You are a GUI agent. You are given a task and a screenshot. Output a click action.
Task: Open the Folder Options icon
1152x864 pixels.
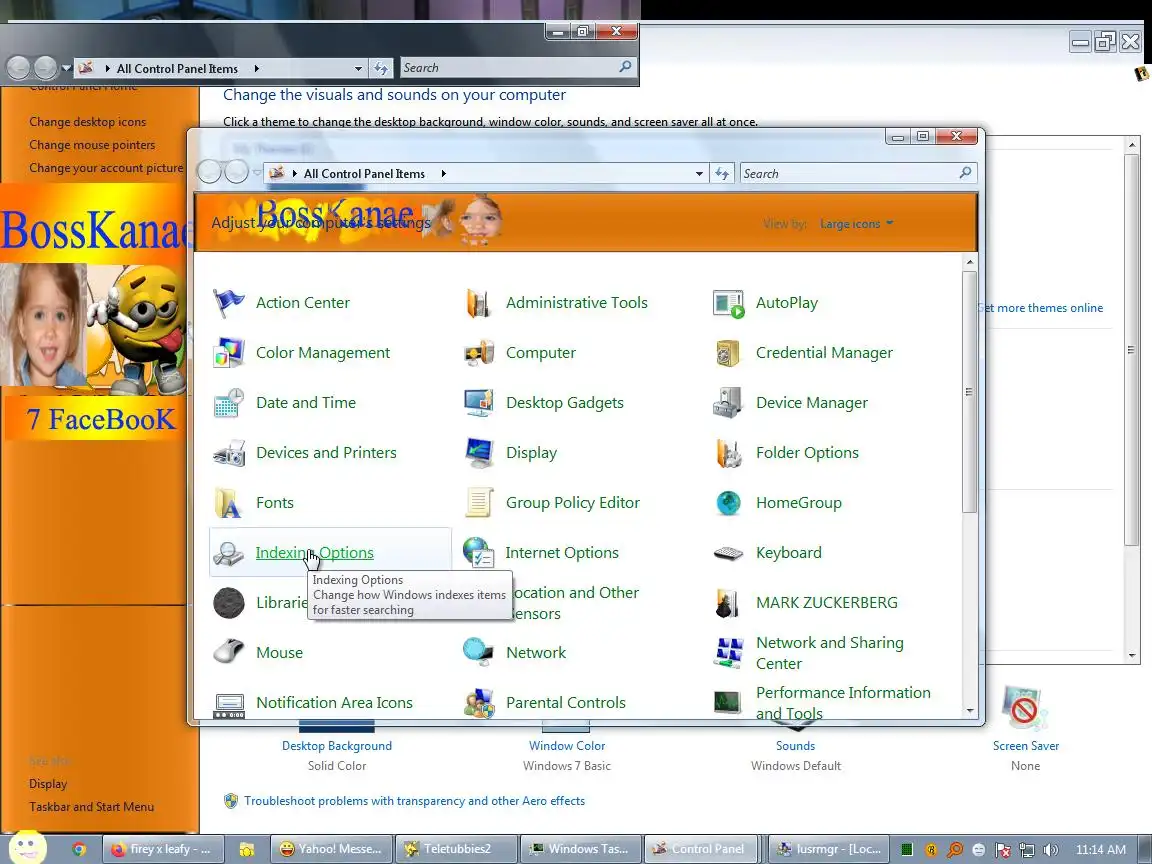(x=728, y=453)
